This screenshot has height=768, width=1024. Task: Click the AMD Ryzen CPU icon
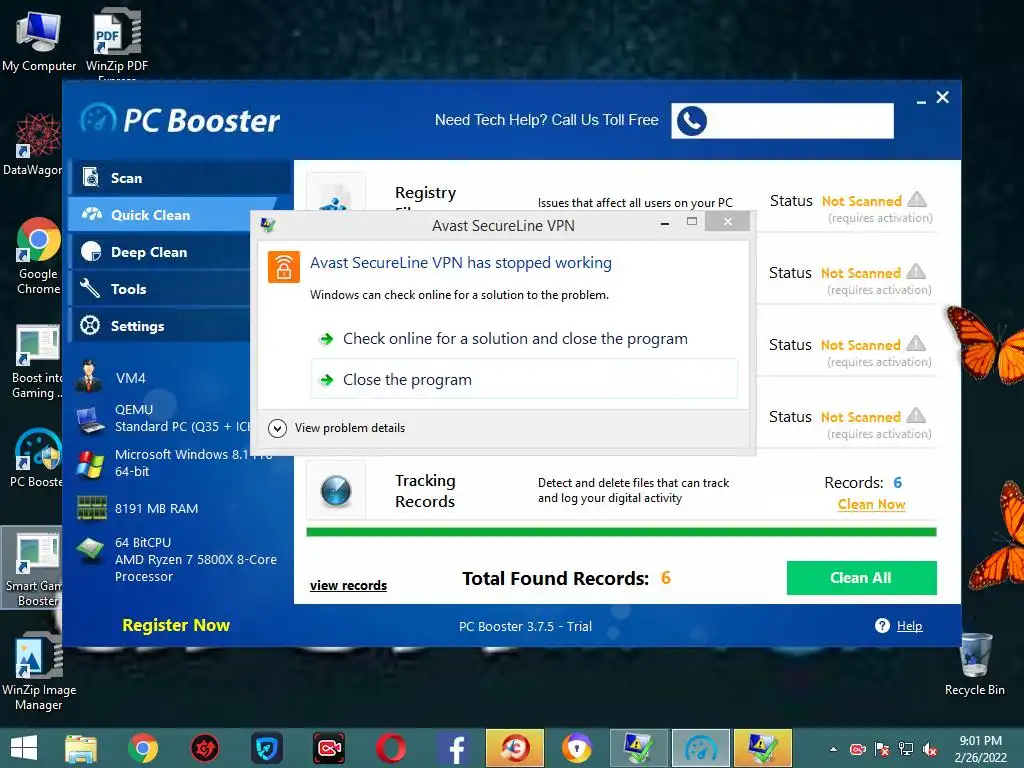90,550
